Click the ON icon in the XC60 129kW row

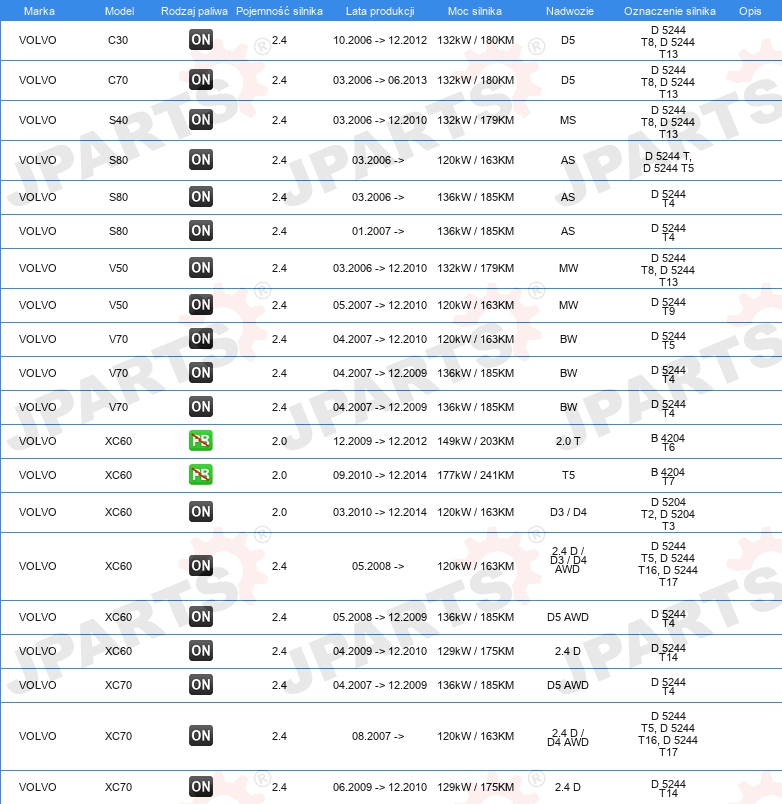[200, 651]
